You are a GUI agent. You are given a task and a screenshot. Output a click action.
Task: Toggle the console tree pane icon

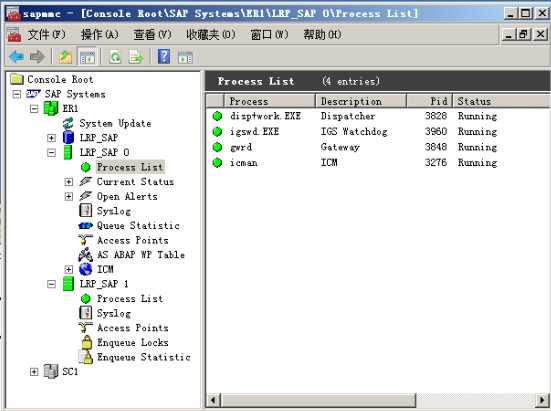coord(87,57)
